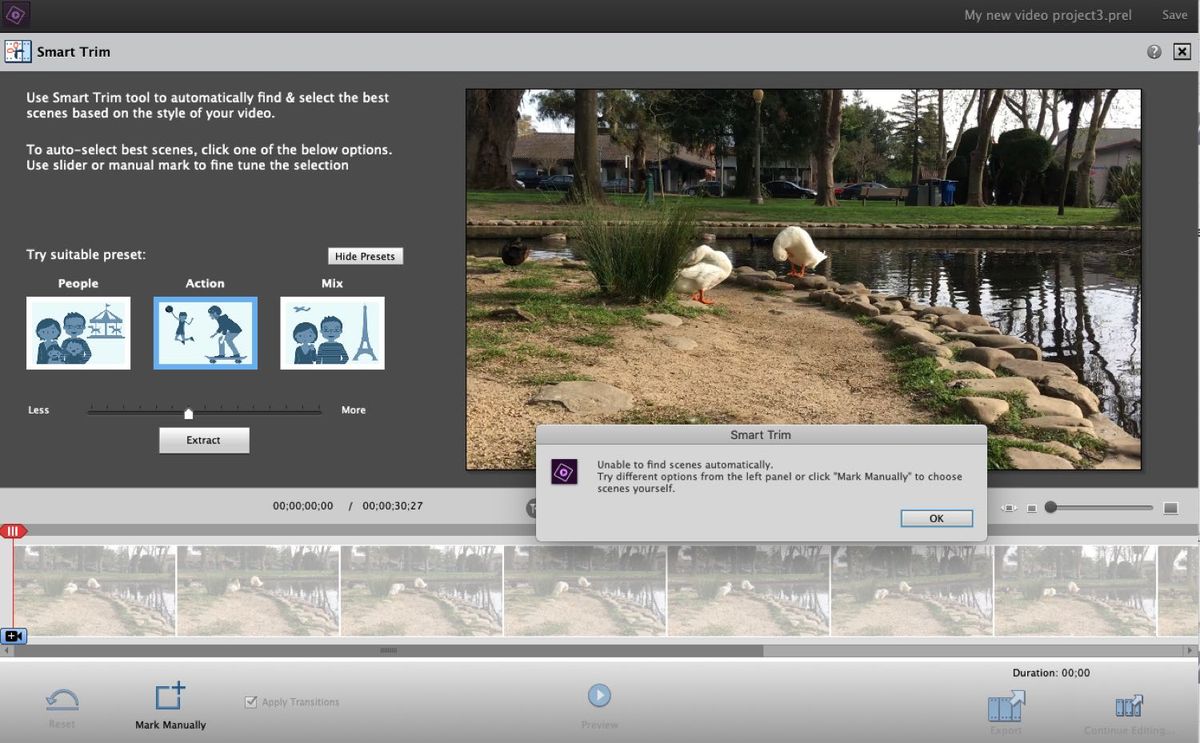Image resolution: width=1200 pixels, height=743 pixels.
Task: Click the Smart Trim tool icon in header
Action: click(x=16, y=51)
